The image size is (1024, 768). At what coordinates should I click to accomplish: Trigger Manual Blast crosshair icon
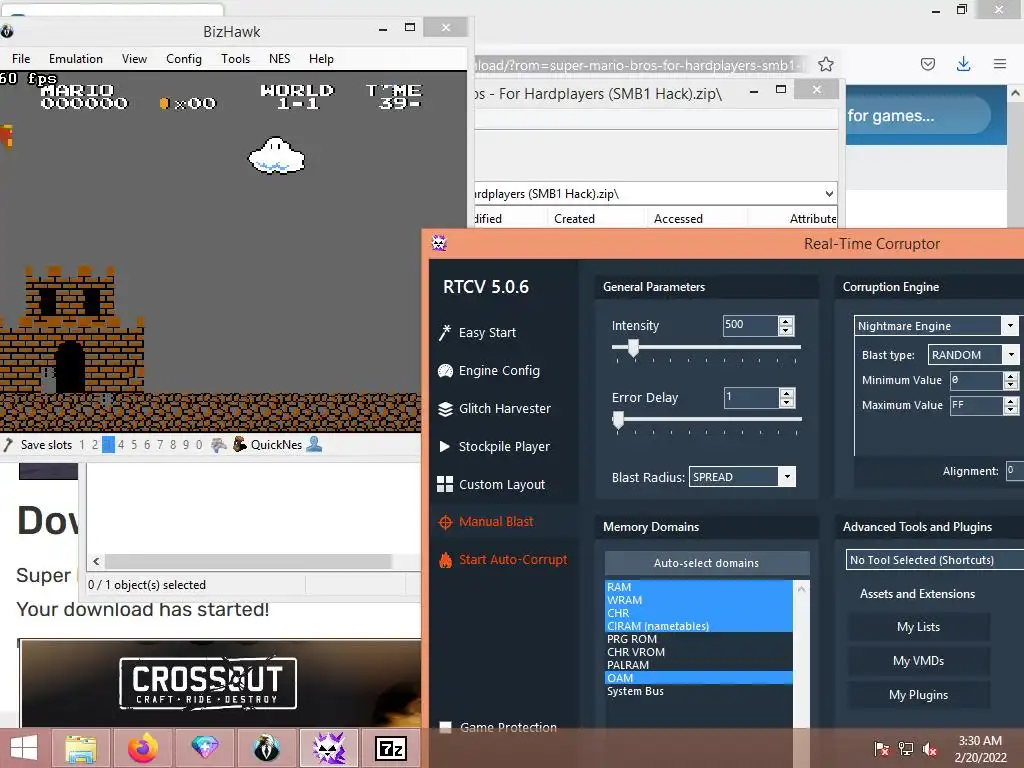coord(445,522)
